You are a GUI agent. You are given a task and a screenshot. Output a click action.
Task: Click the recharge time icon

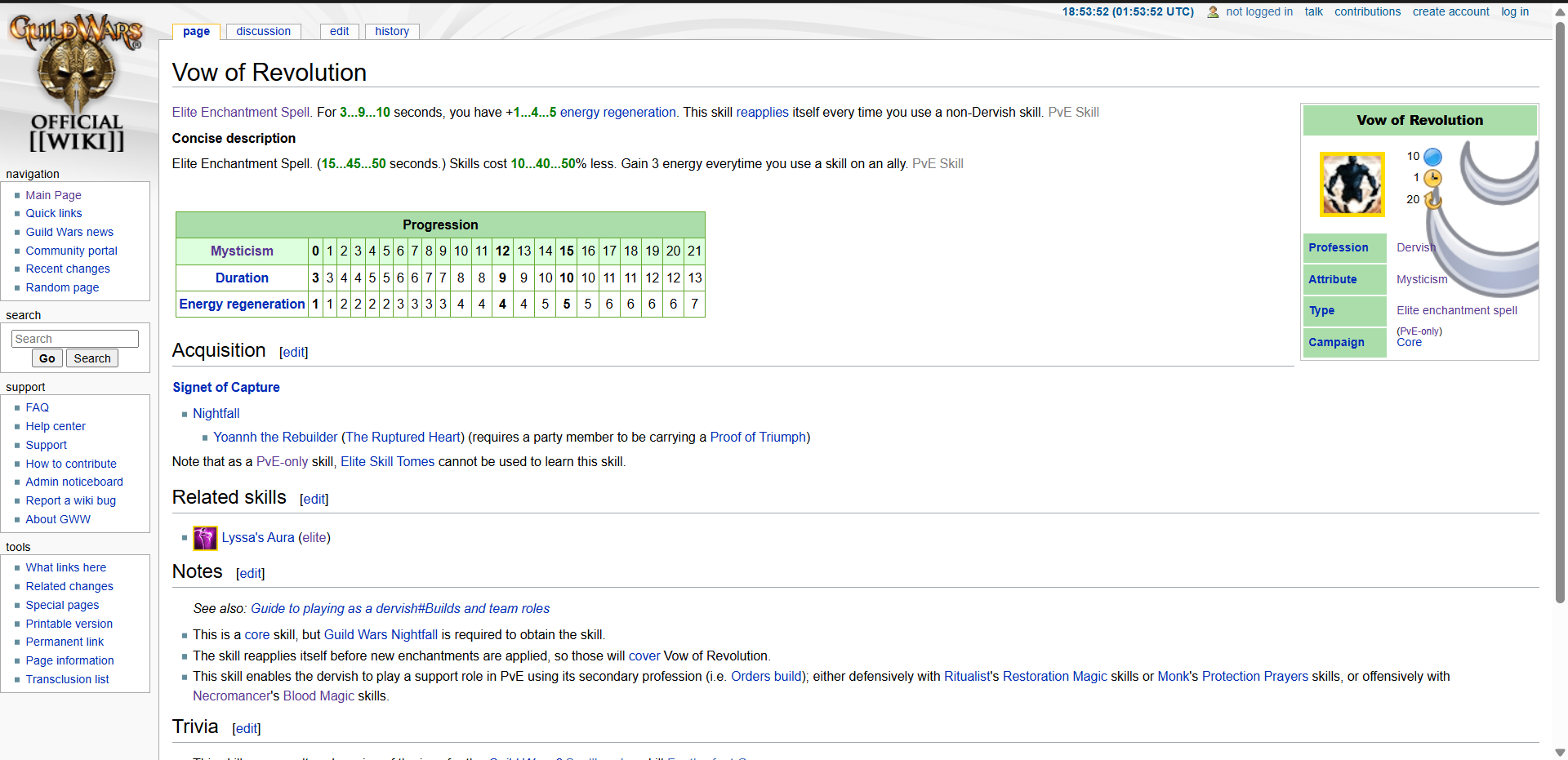pos(1432,199)
